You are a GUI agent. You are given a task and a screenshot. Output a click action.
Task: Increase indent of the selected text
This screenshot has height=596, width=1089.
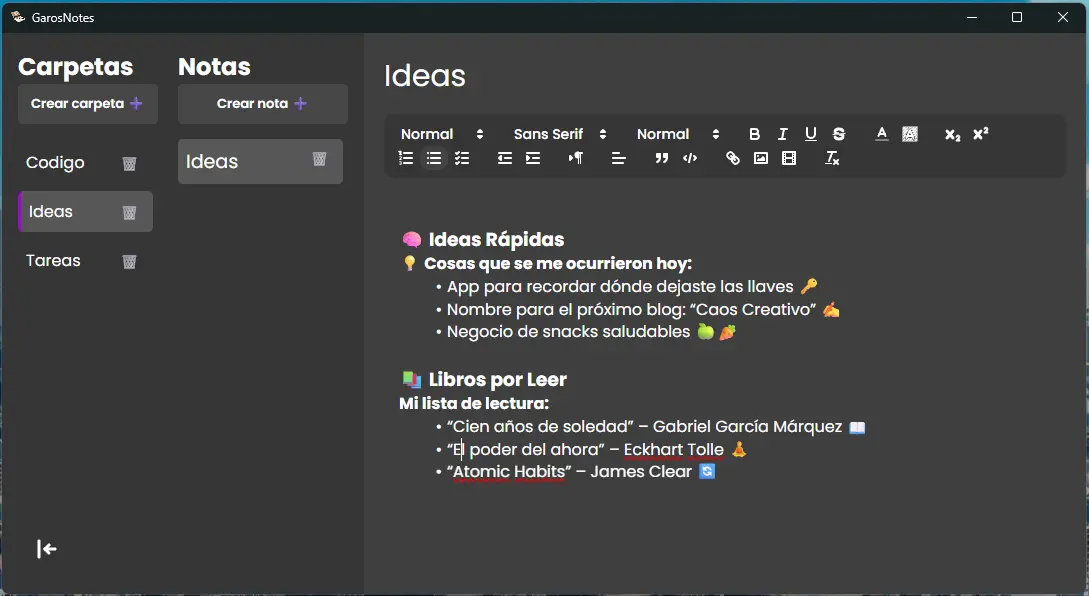(x=533, y=158)
